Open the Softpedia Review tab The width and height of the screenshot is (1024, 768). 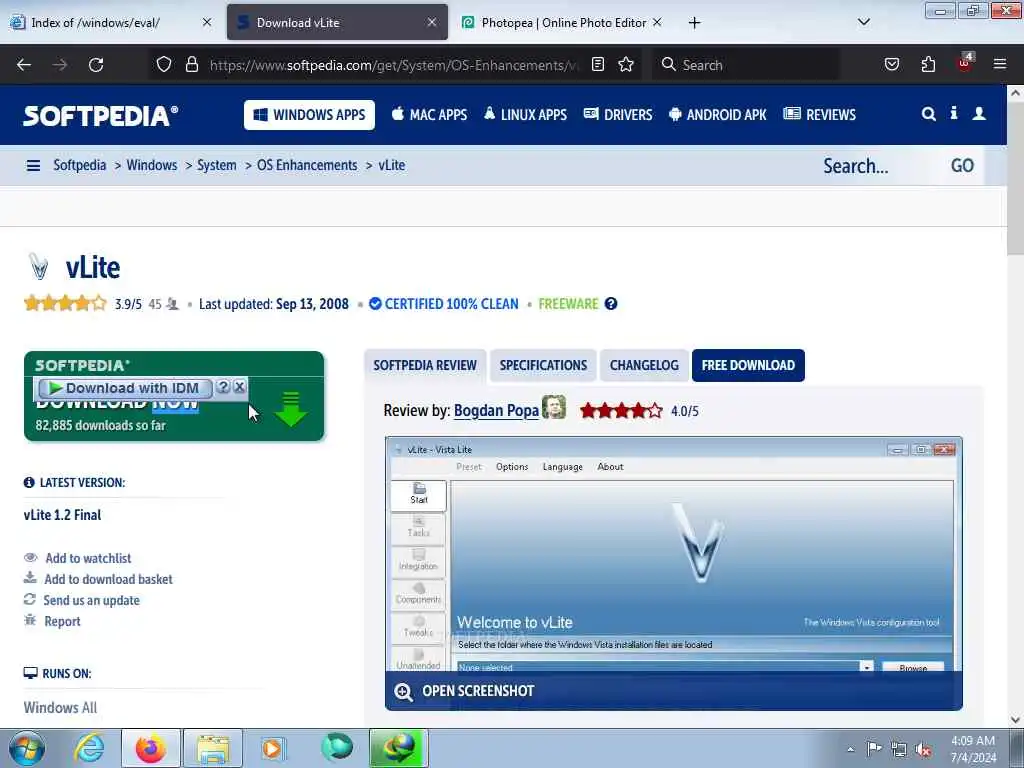(425, 365)
